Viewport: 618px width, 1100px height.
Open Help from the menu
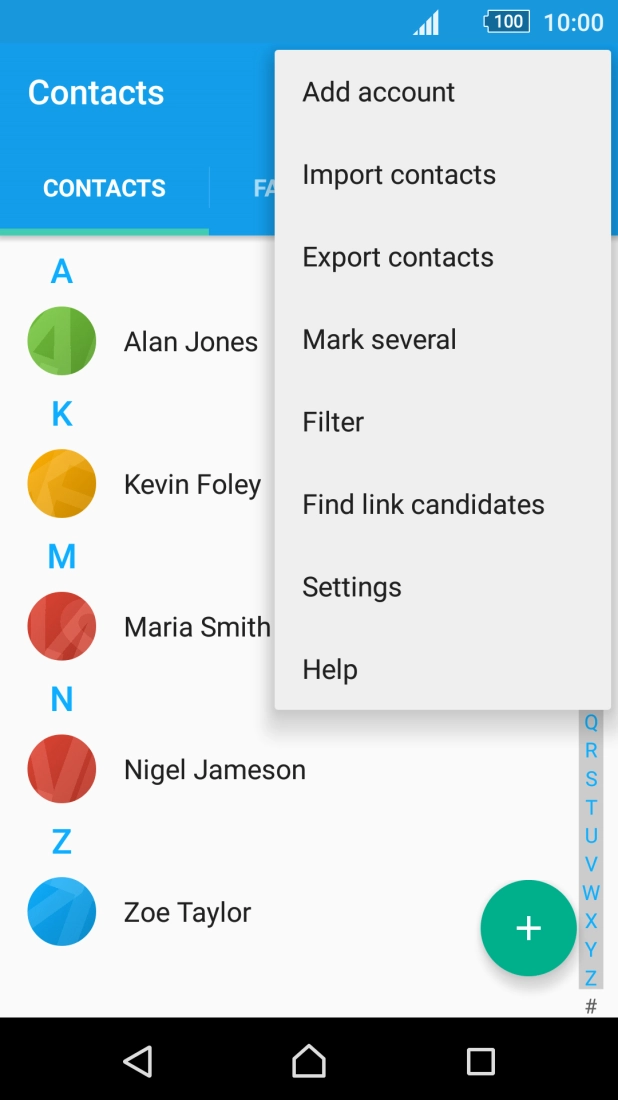pyautogui.click(x=330, y=669)
